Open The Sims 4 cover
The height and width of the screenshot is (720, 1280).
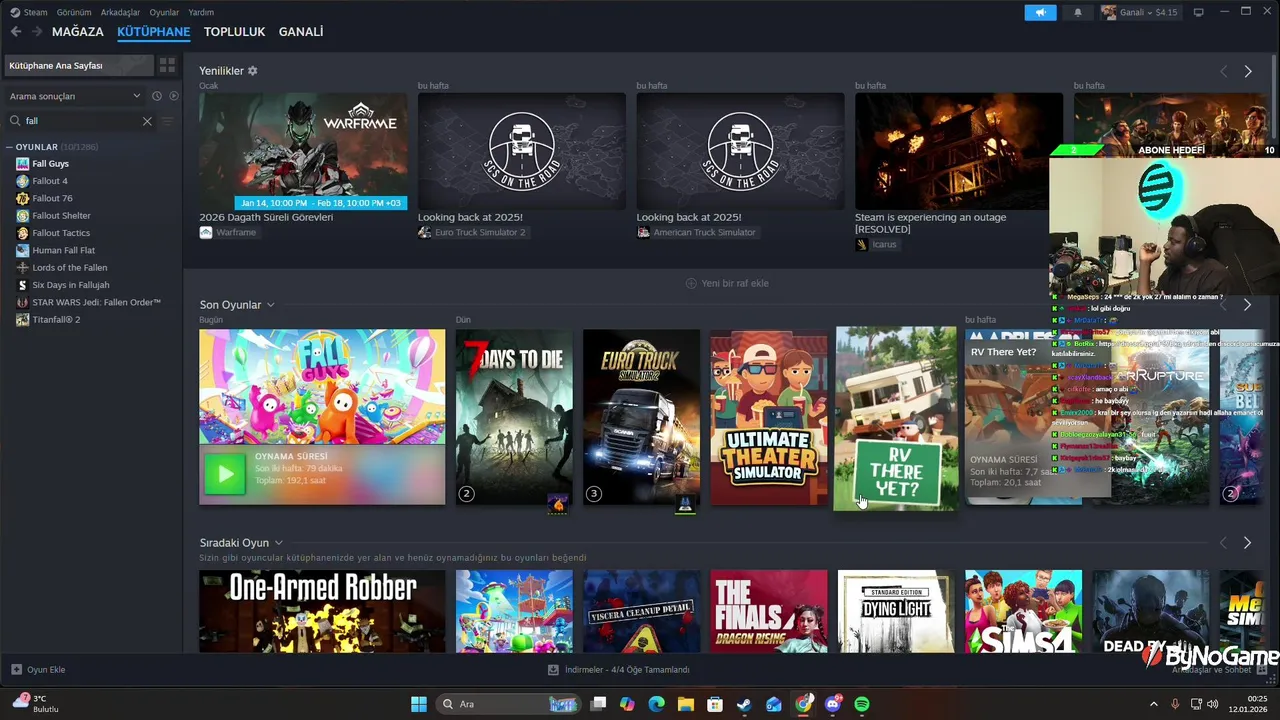pyautogui.click(x=1023, y=611)
